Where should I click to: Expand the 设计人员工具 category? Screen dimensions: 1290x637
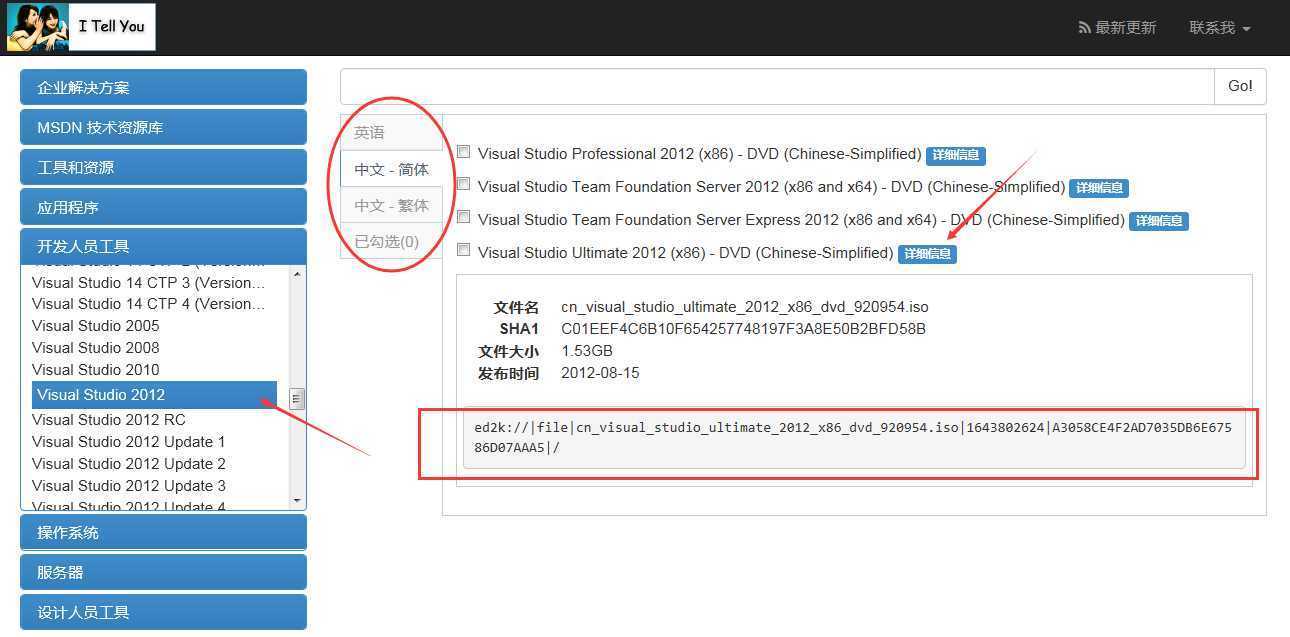pos(163,612)
